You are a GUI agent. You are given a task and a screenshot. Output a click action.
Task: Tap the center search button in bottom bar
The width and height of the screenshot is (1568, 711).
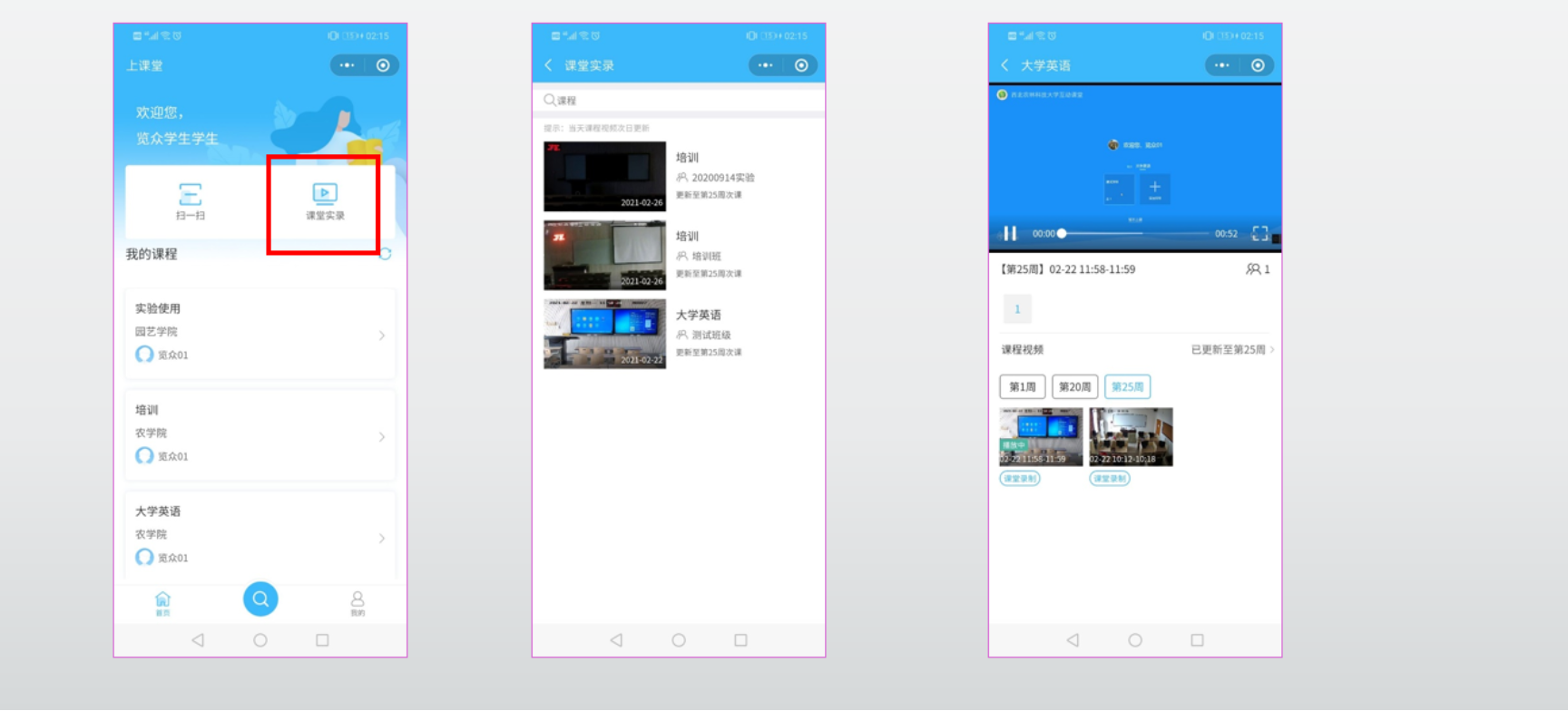260,599
